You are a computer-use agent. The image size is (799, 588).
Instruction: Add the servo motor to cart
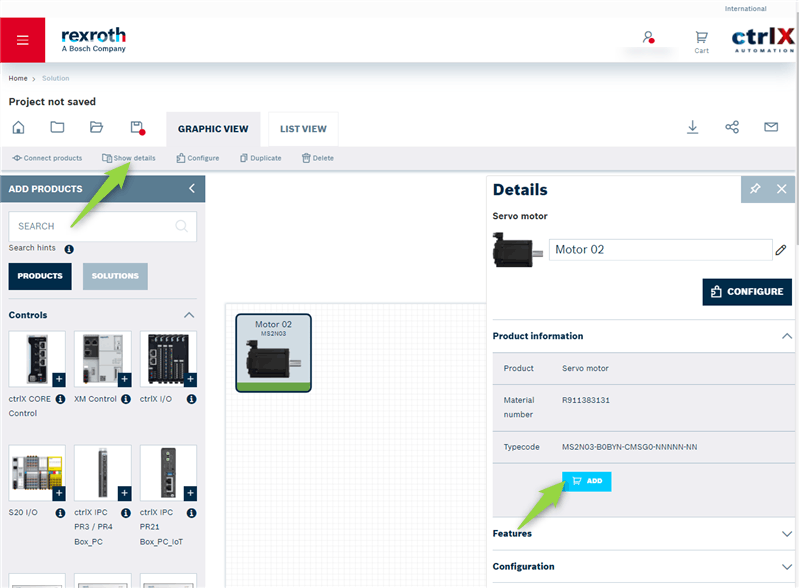pos(587,481)
